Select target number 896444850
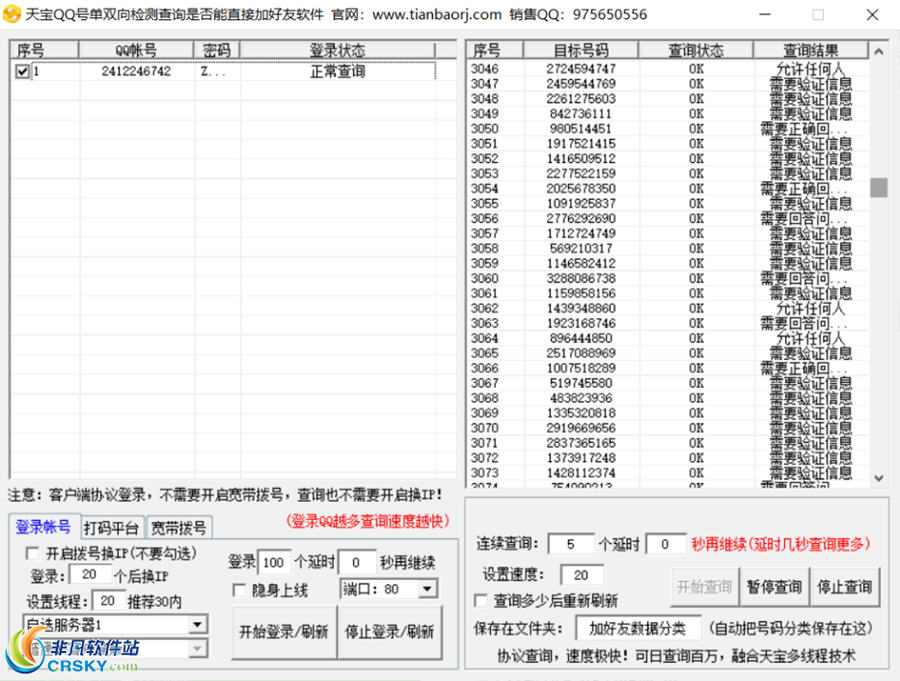Screen dimensions: 900x681 [x=581, y=338]
